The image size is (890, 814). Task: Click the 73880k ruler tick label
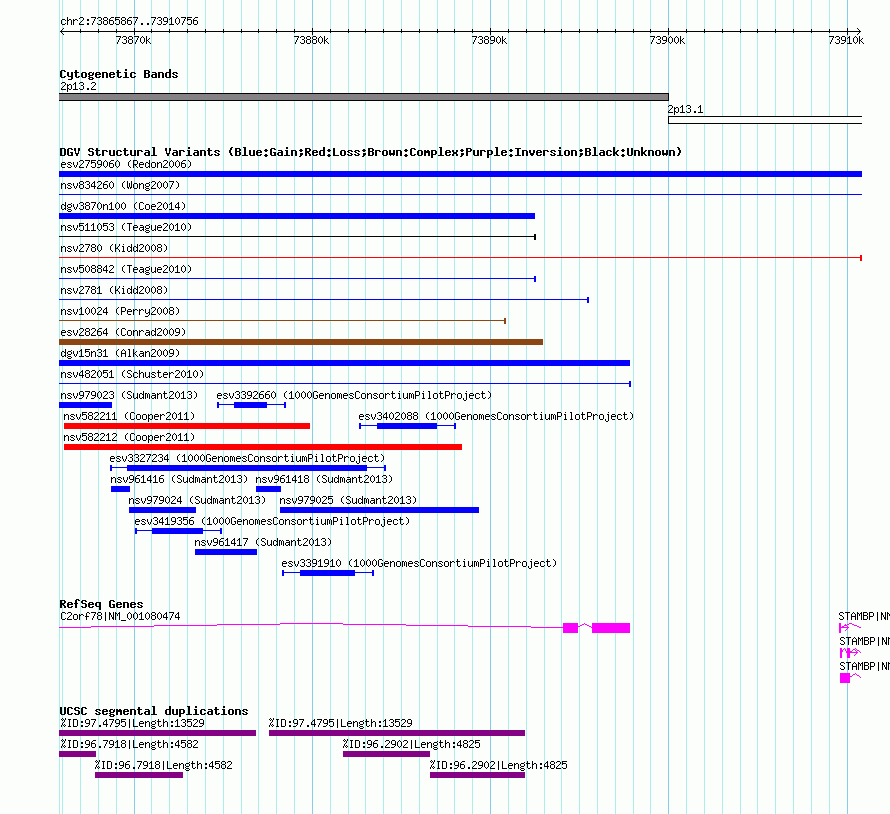pos(311,40)
